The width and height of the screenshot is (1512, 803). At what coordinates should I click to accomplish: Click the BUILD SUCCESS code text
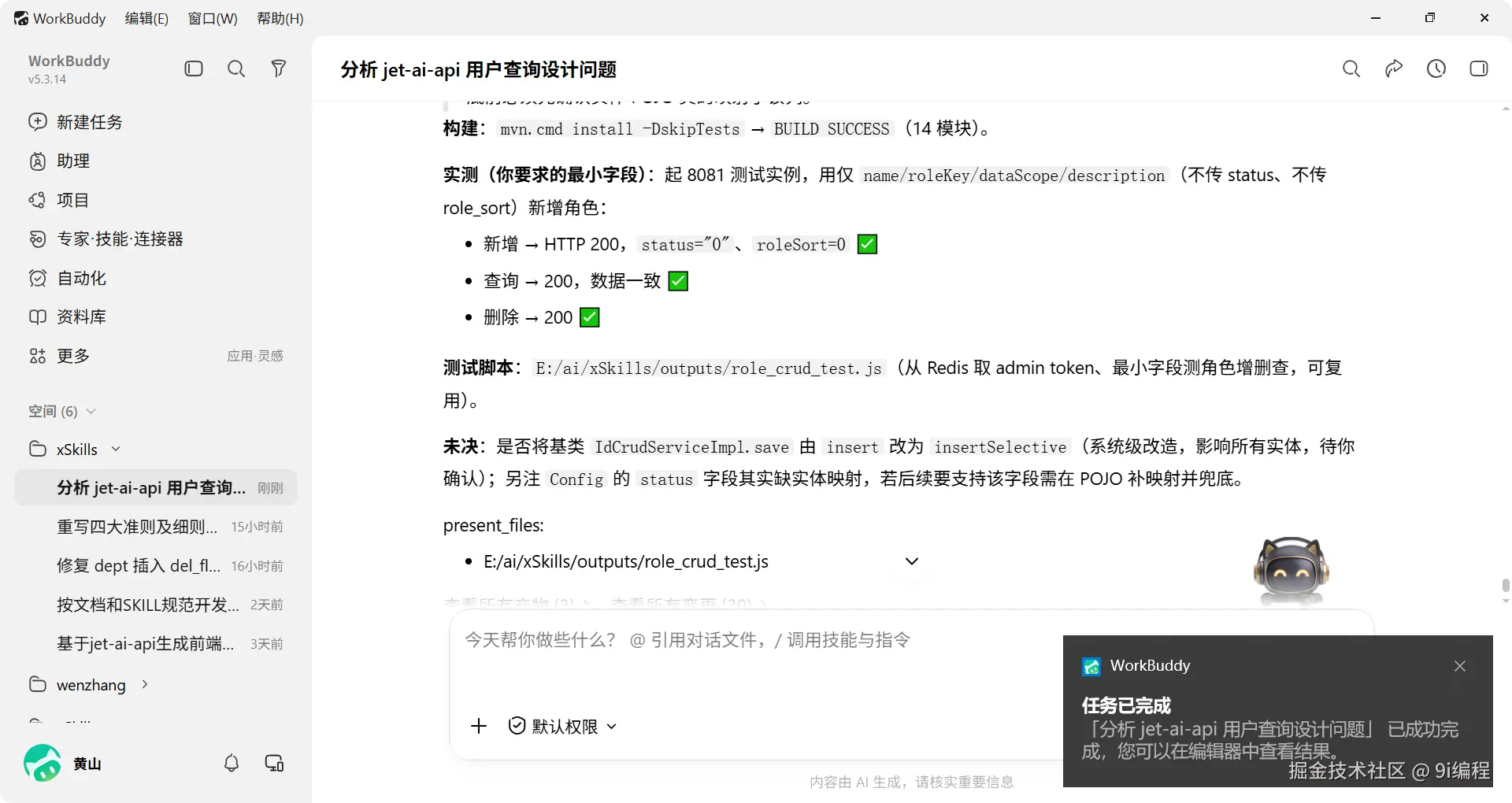832,128
